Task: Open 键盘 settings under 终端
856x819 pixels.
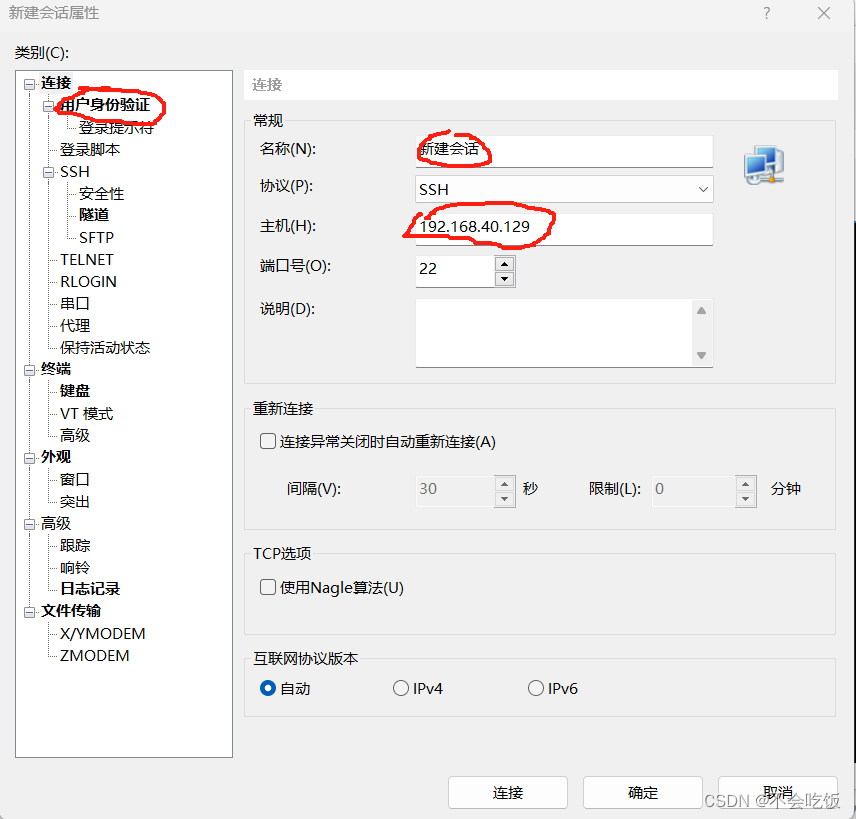Action: tap(73, 390)
